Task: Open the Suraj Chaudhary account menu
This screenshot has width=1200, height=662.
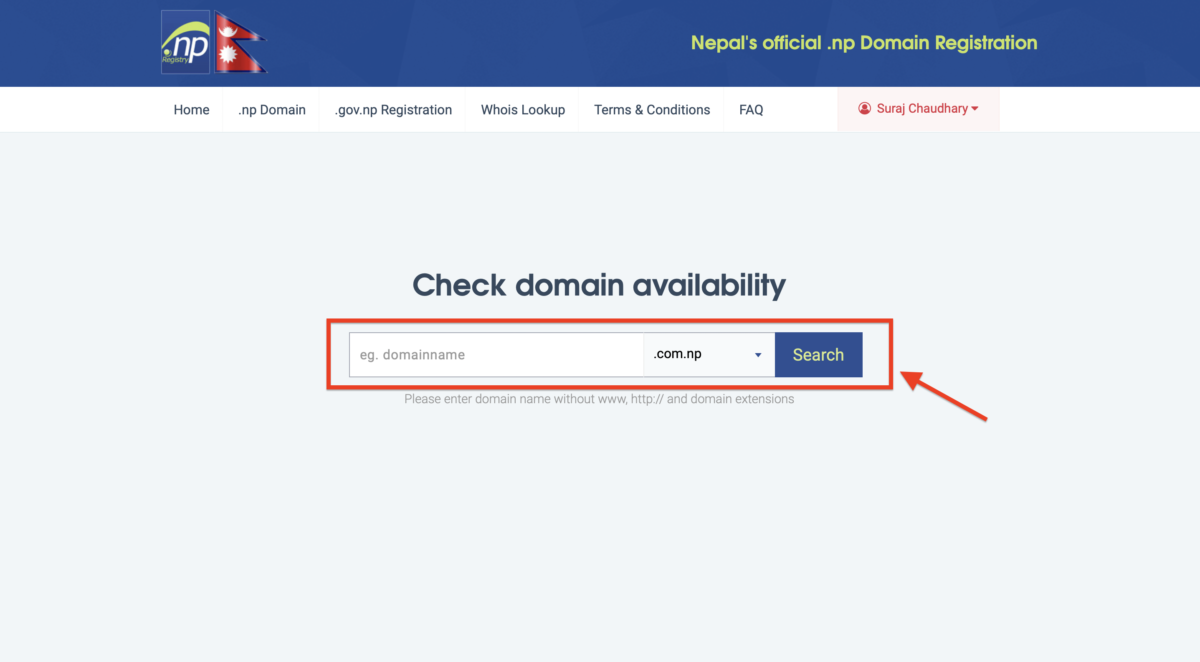Action: (918, 108)
